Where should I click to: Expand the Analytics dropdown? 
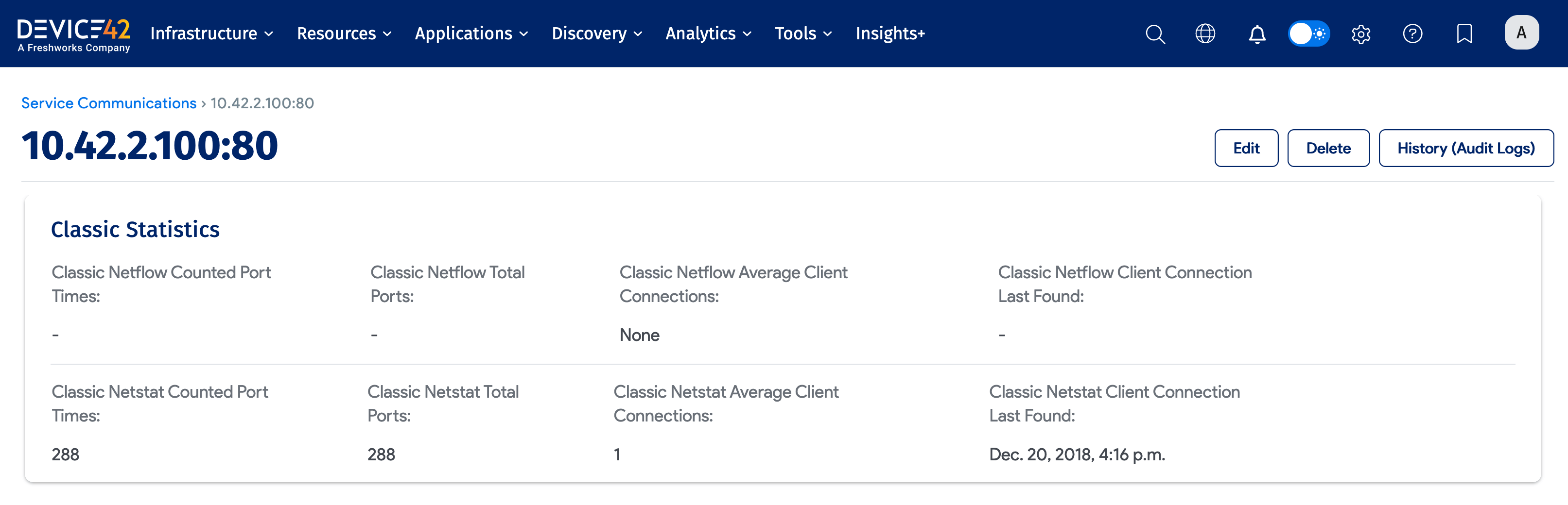pyautogui.click(x=708, y=34)
